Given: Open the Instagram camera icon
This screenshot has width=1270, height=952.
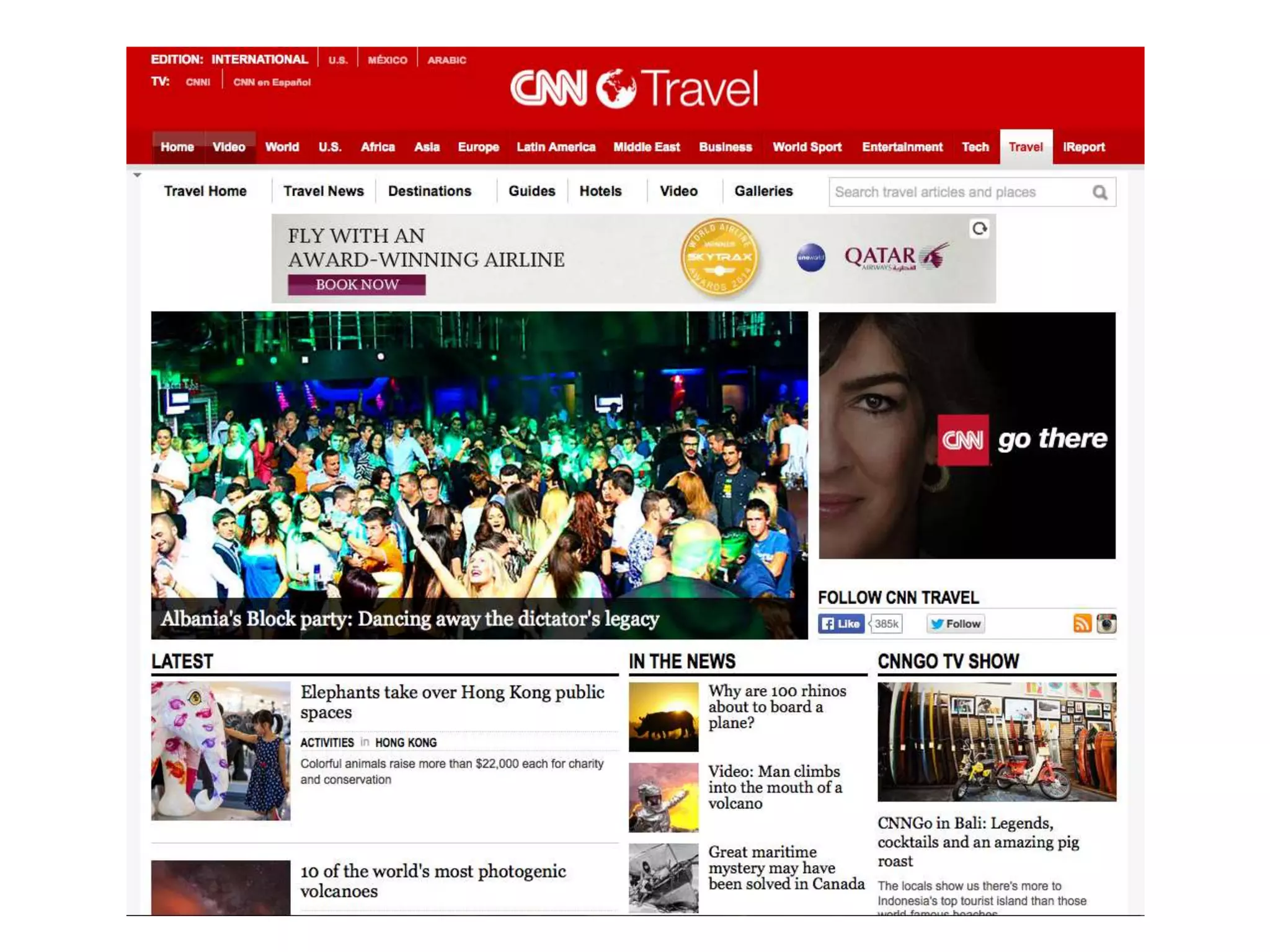Looking at the screenshot, I should tap(1106, 624).
